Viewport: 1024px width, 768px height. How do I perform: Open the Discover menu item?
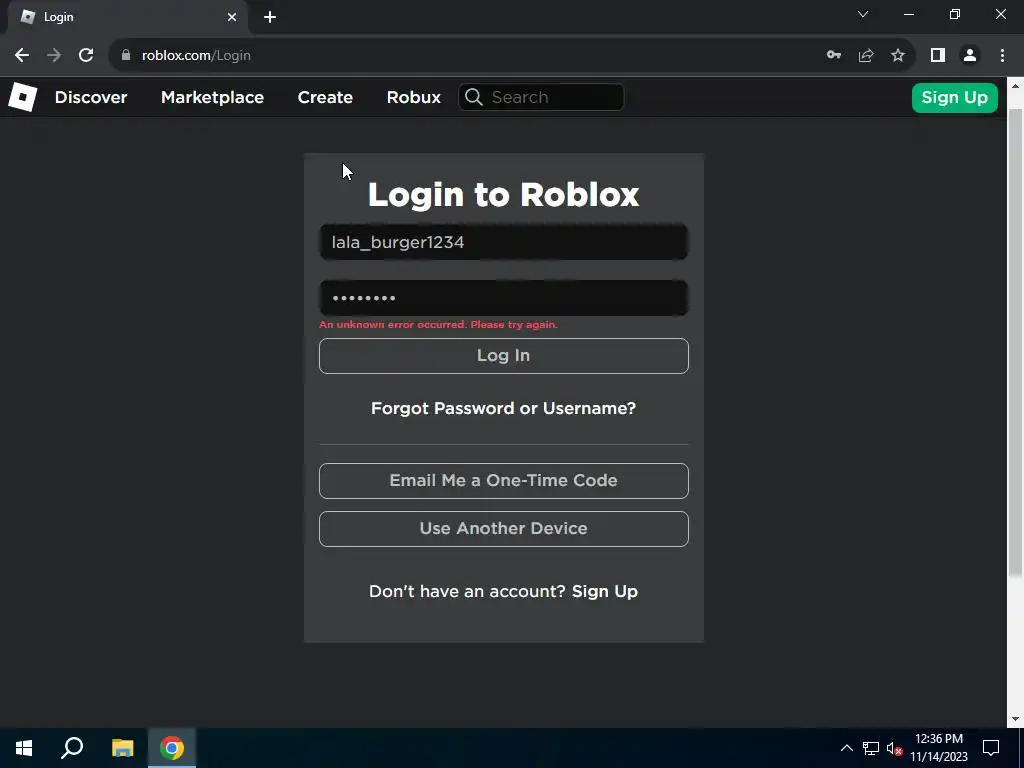pyautogui.click(x=91, y=97)
